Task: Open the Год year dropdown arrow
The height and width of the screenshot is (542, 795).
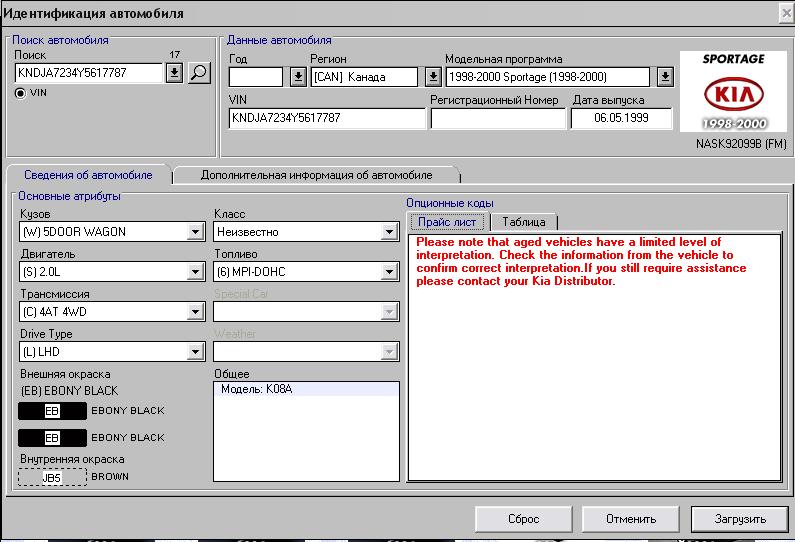Action: 297,77
